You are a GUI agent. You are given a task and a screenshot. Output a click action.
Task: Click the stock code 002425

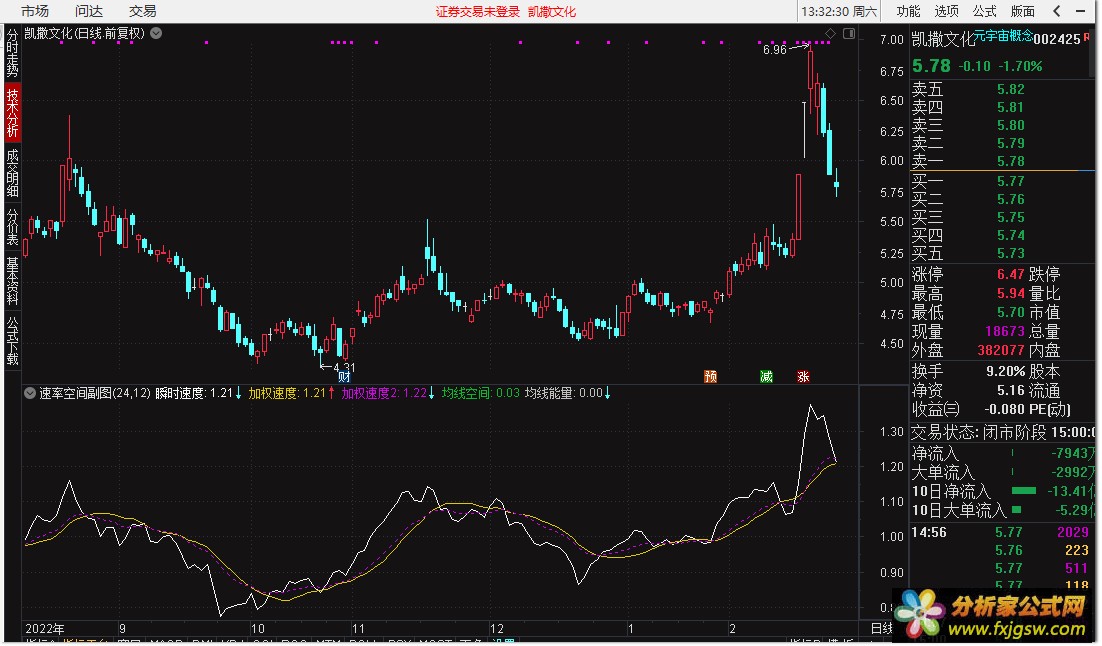(x=1056, y=39)
